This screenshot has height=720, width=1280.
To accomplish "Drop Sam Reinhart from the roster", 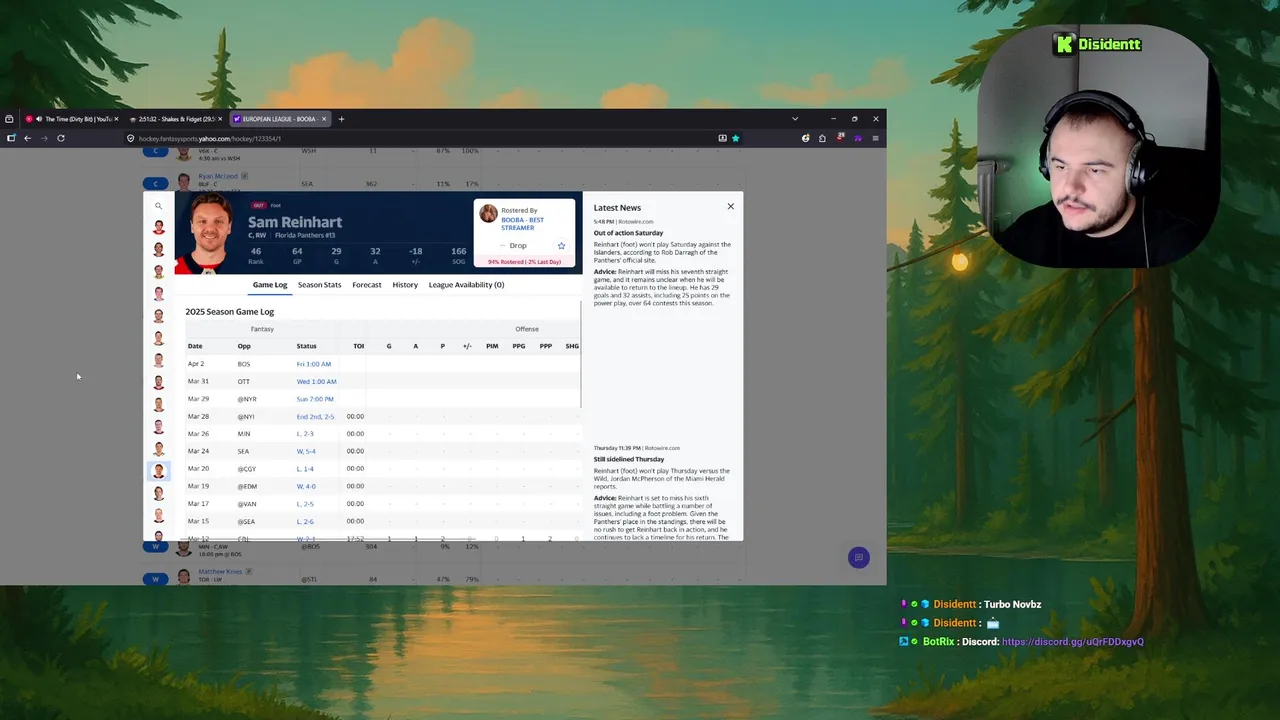I will 514,246.
